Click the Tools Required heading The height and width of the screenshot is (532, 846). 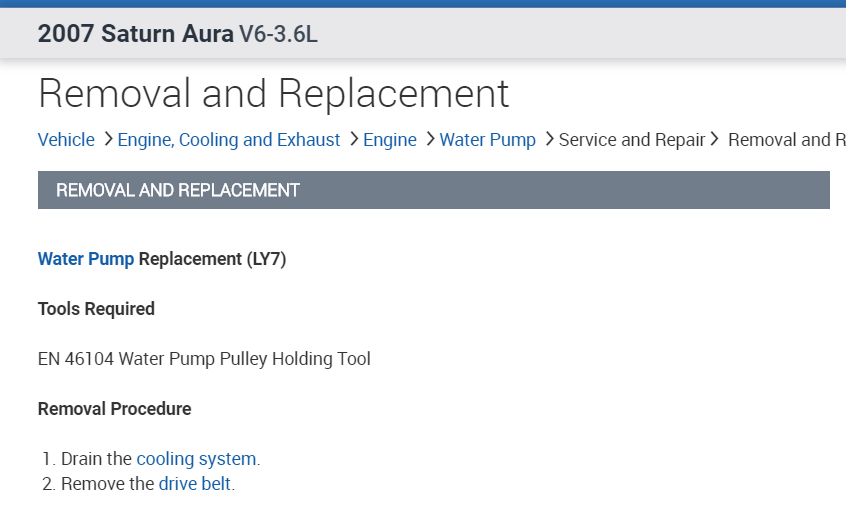[96, 309]
